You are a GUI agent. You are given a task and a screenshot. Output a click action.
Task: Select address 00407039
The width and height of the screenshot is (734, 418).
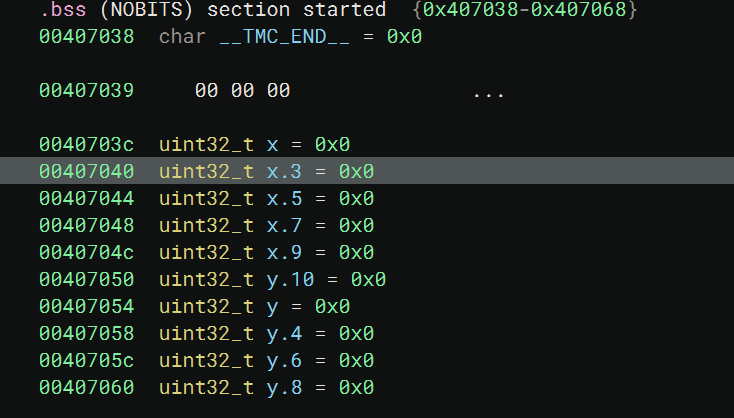(86, 91)
